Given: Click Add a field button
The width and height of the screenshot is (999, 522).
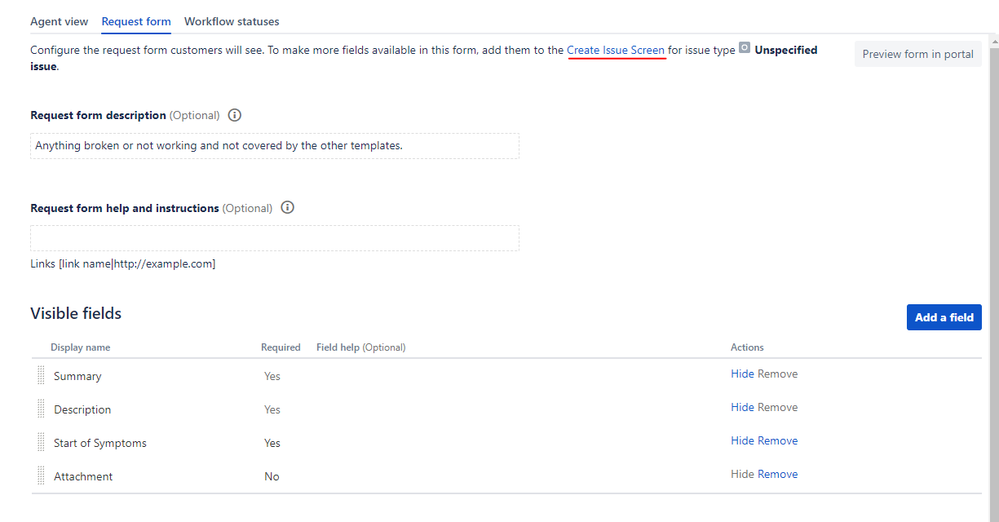Looking at the screenshot, I should (x=944, y=317).
